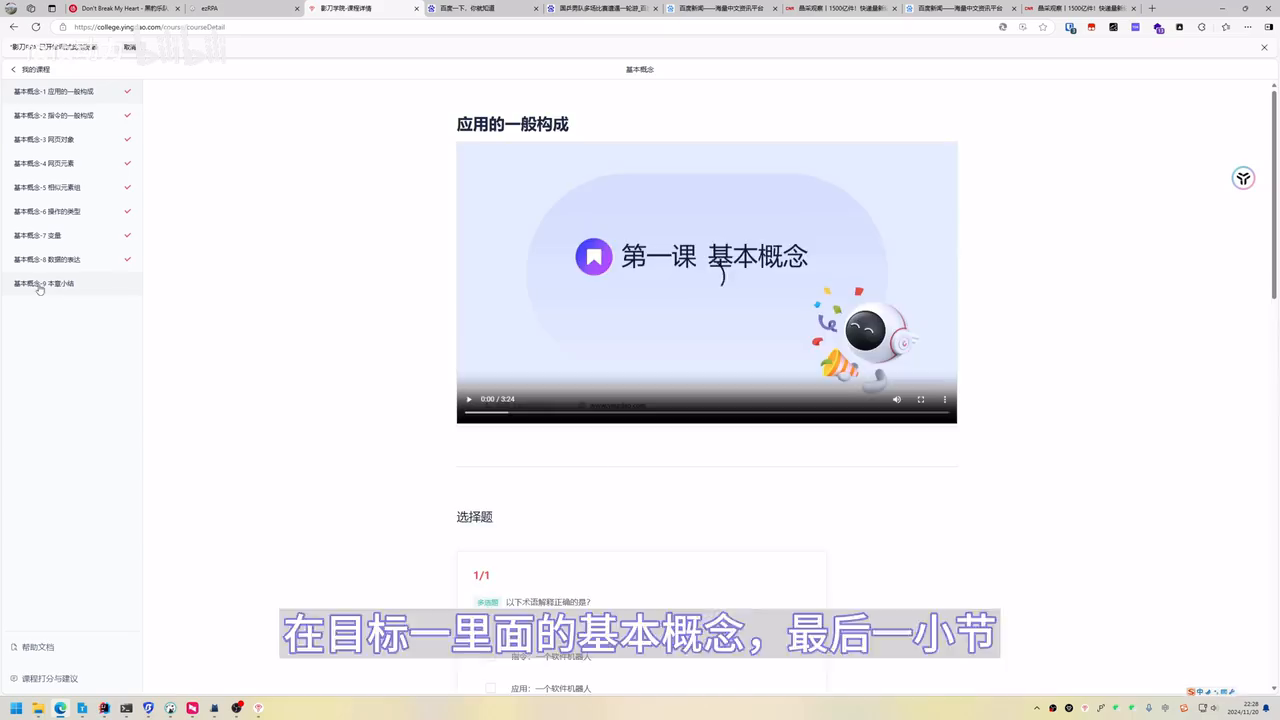Enter fullscreen mode on the video player
The image size is (1280, 720).
click(x=921, y=399)
